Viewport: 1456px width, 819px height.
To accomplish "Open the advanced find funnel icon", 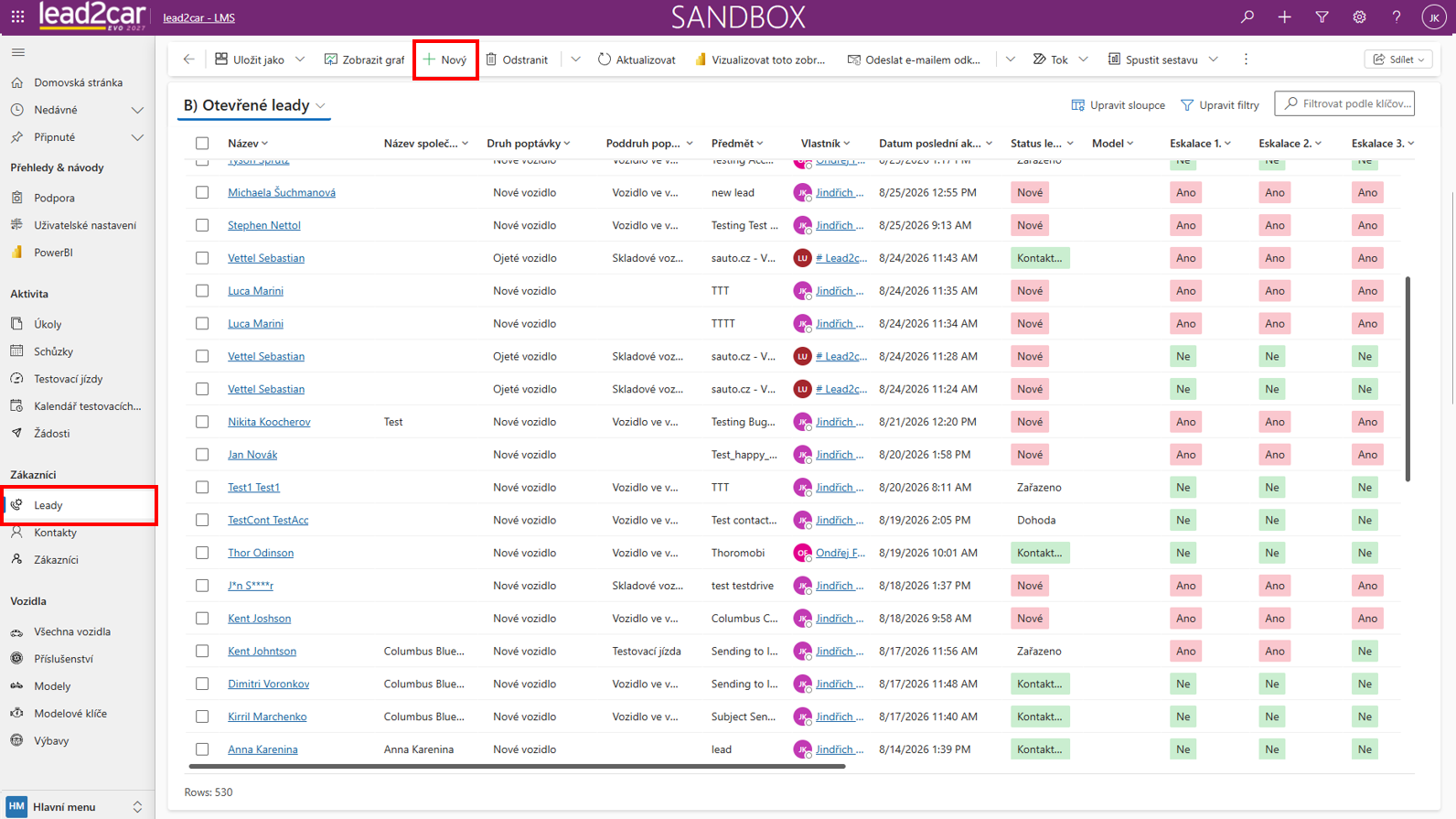I will tap(1322, 16).
